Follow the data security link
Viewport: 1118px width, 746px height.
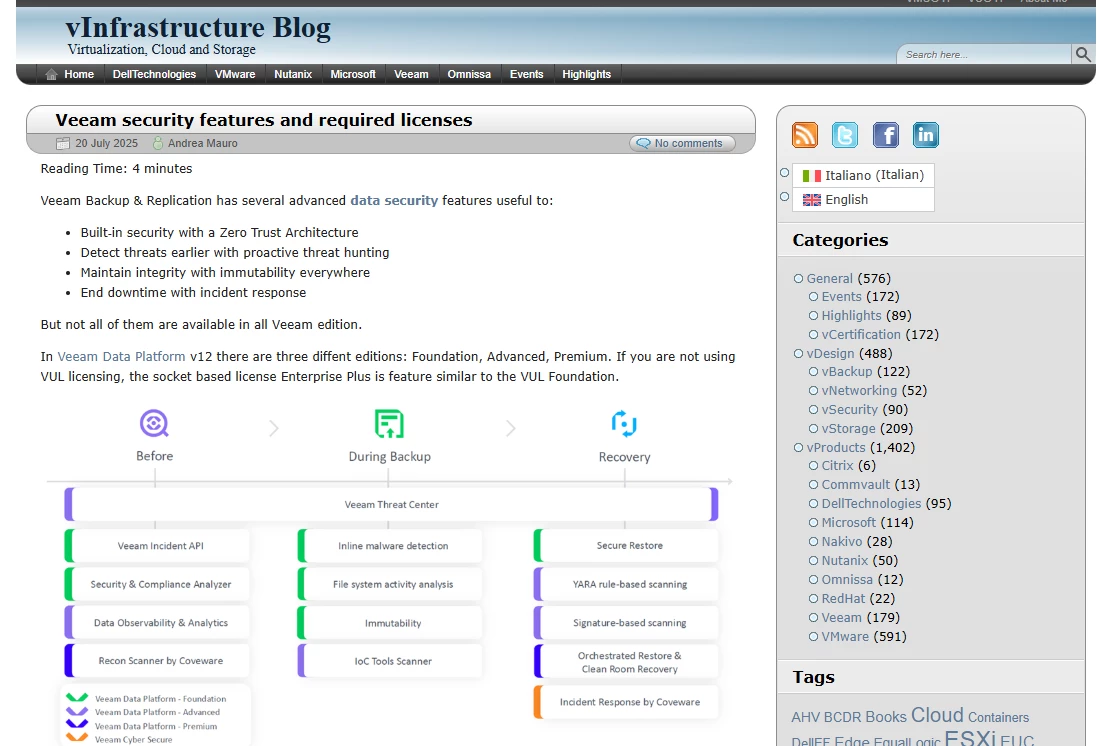(394, 200)
